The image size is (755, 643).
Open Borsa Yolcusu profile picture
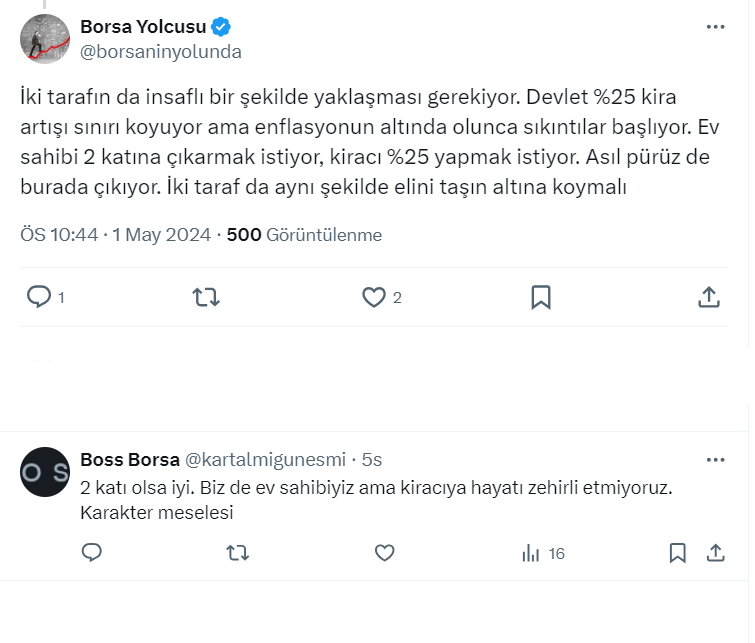coord(45,39)
